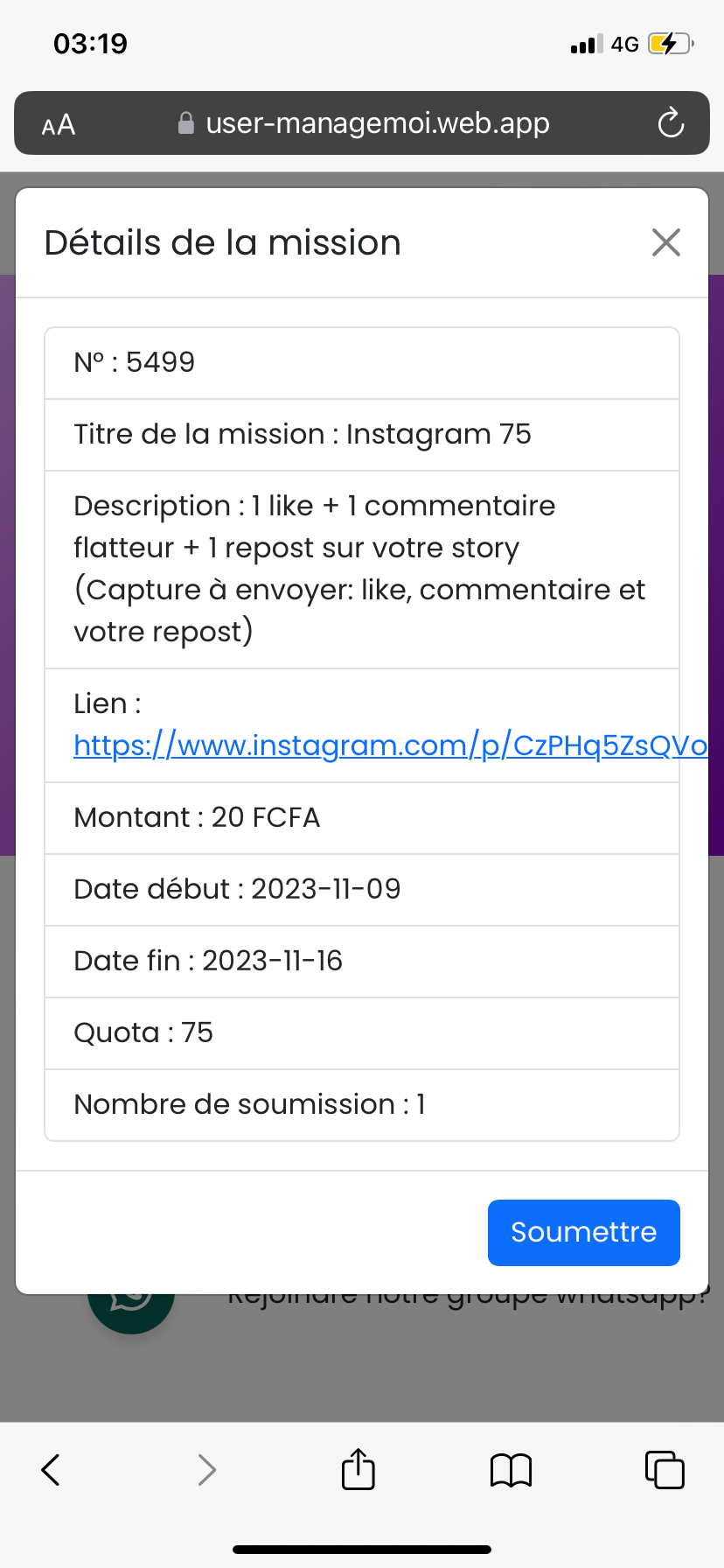This screenshot has height=1568, width=724.
Task: Open the AA text size menu
Action: tap(59, 125)
